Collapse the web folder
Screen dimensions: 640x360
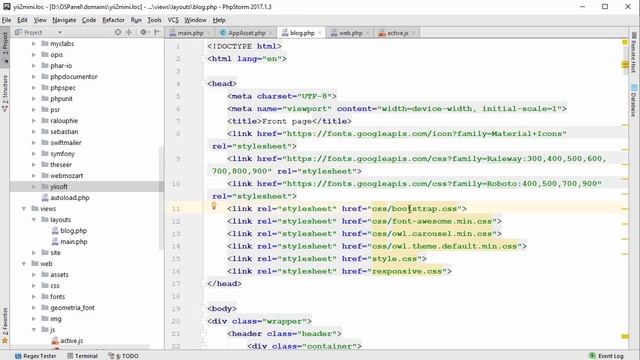pos(24,264)
